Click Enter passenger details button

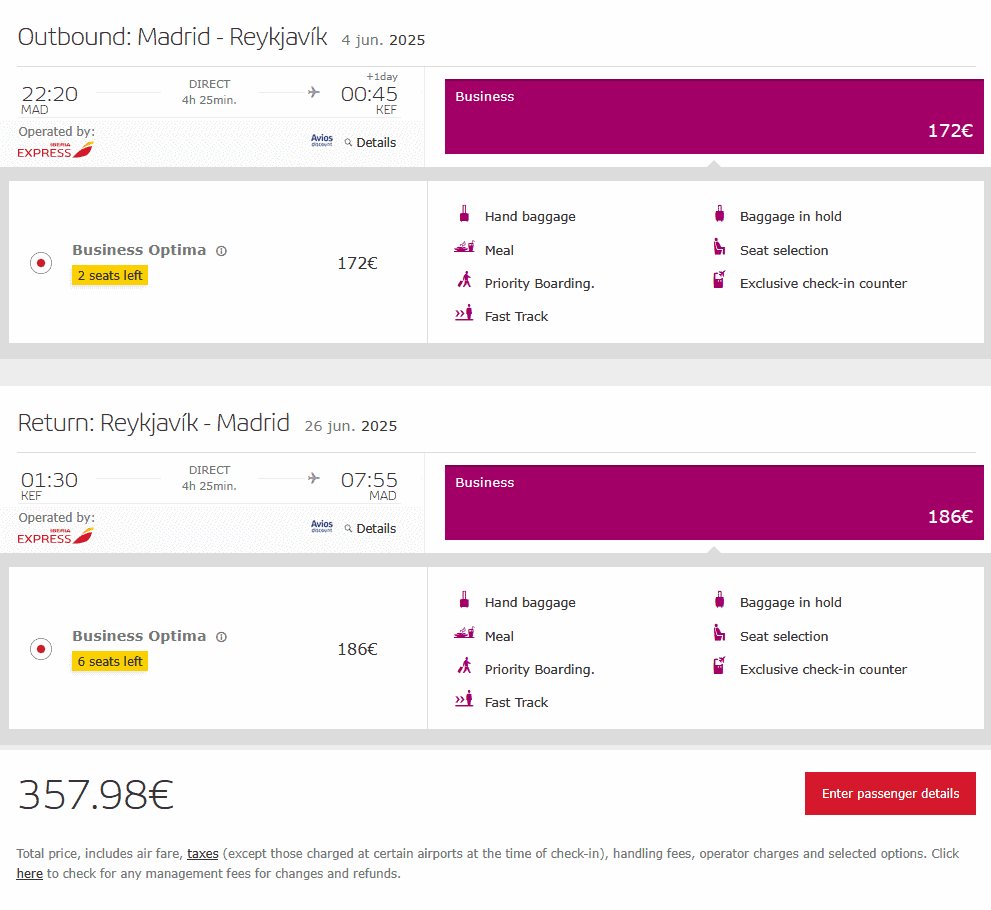[890, 794]
